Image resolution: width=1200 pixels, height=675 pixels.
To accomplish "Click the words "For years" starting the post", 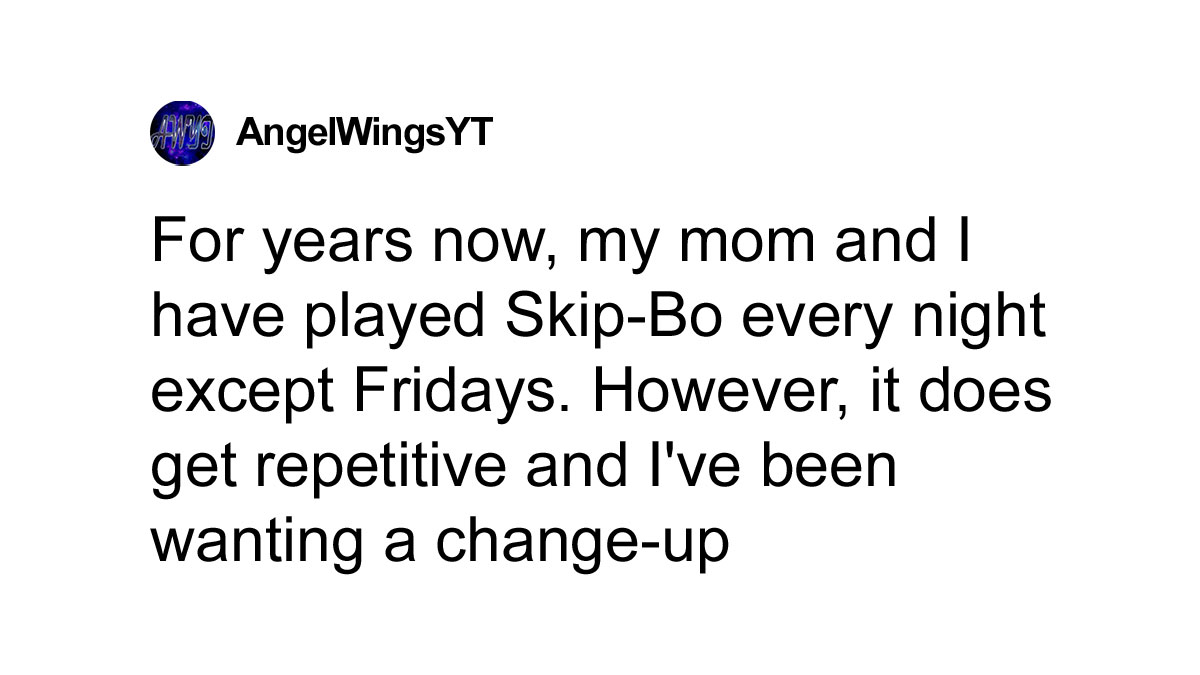I will [272, 243].
